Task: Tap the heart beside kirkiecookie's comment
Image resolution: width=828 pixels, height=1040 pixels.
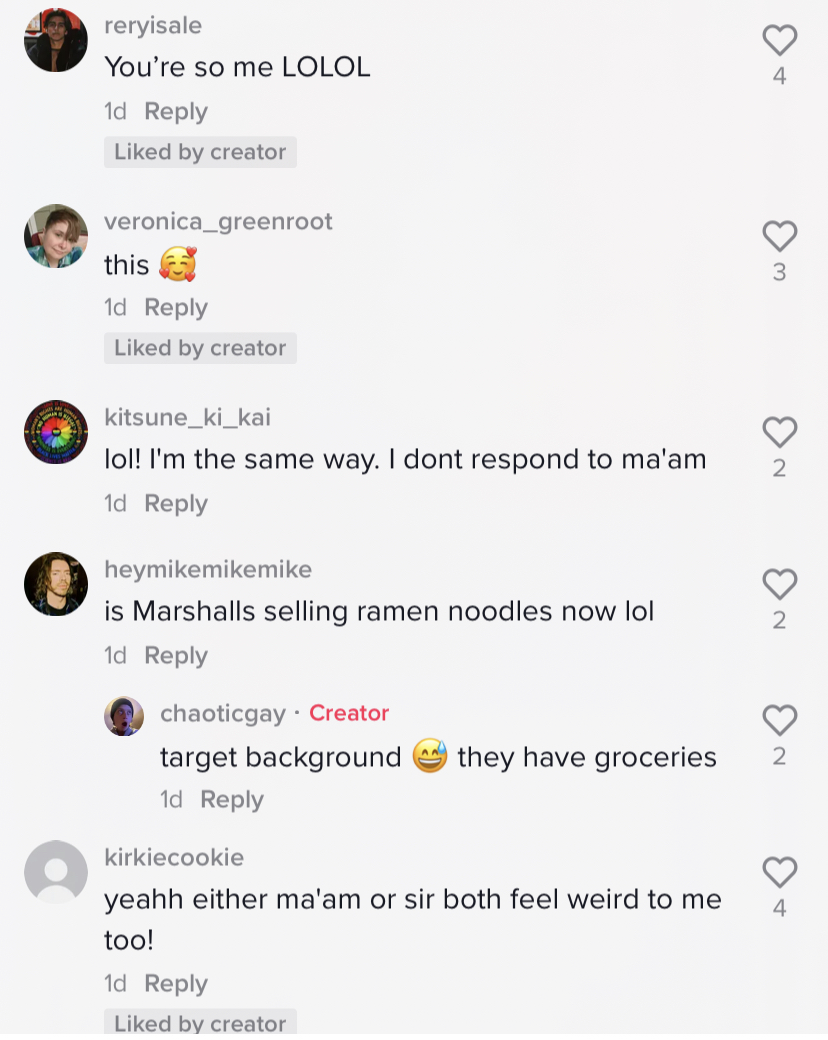Action: click(779, 872)
